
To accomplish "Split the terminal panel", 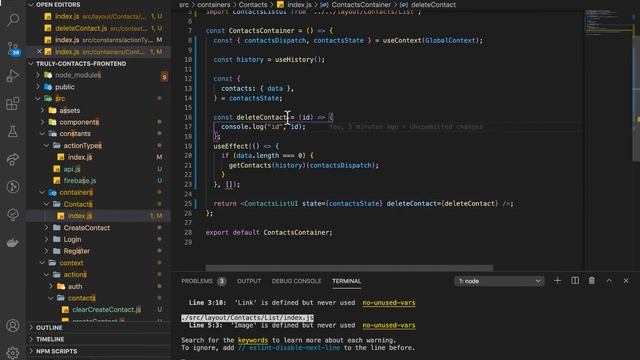I will click(575, 281).
